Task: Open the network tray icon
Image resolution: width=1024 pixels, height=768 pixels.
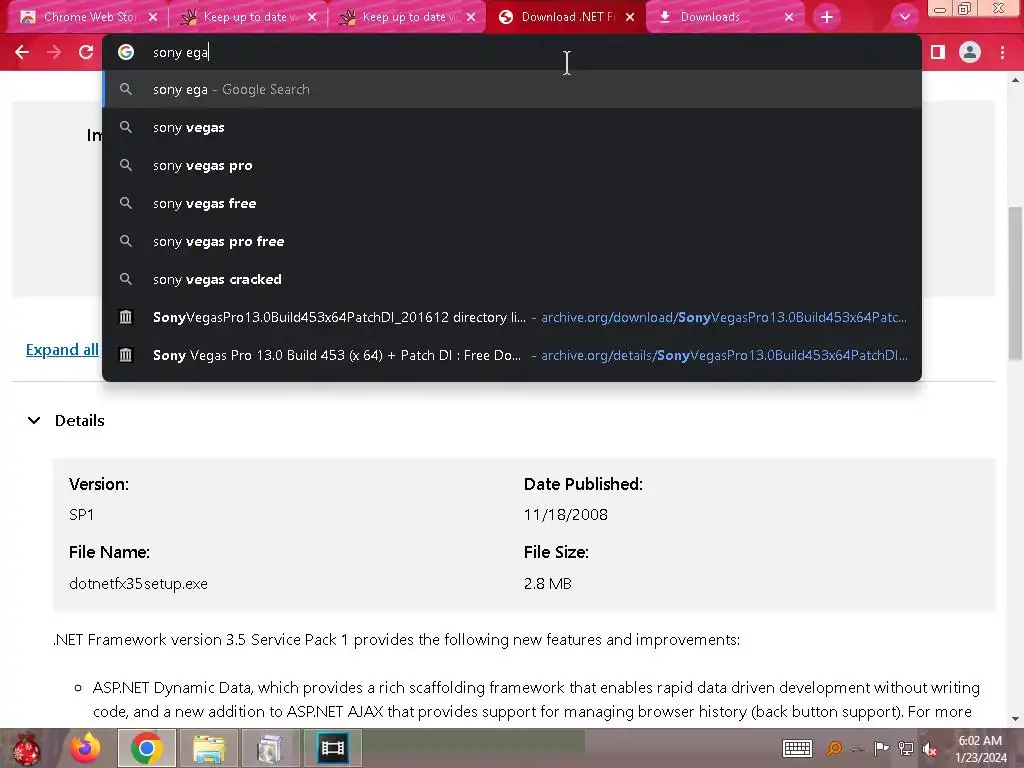Action: coord(906,748)
